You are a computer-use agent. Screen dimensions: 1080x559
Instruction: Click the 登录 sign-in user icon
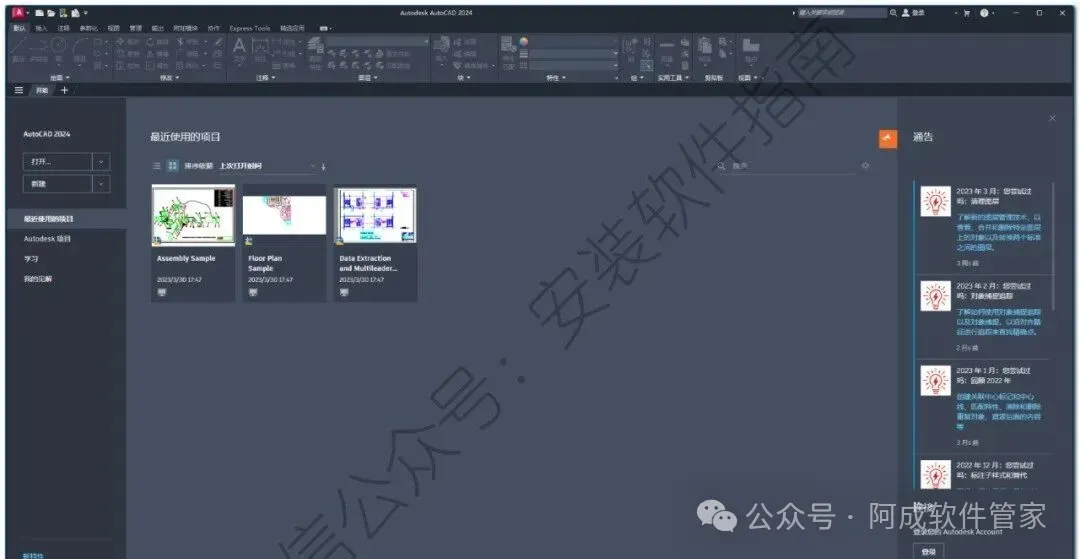point(915,12)
